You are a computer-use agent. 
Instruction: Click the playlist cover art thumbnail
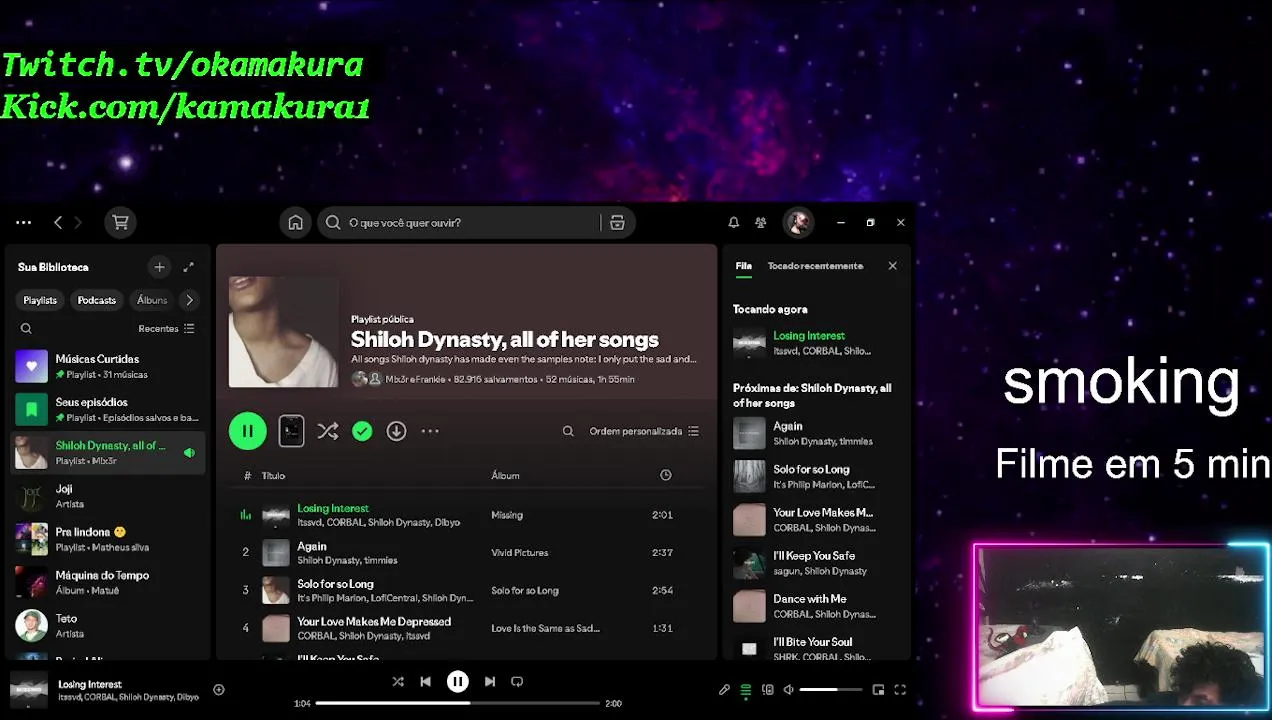point(283,332)
